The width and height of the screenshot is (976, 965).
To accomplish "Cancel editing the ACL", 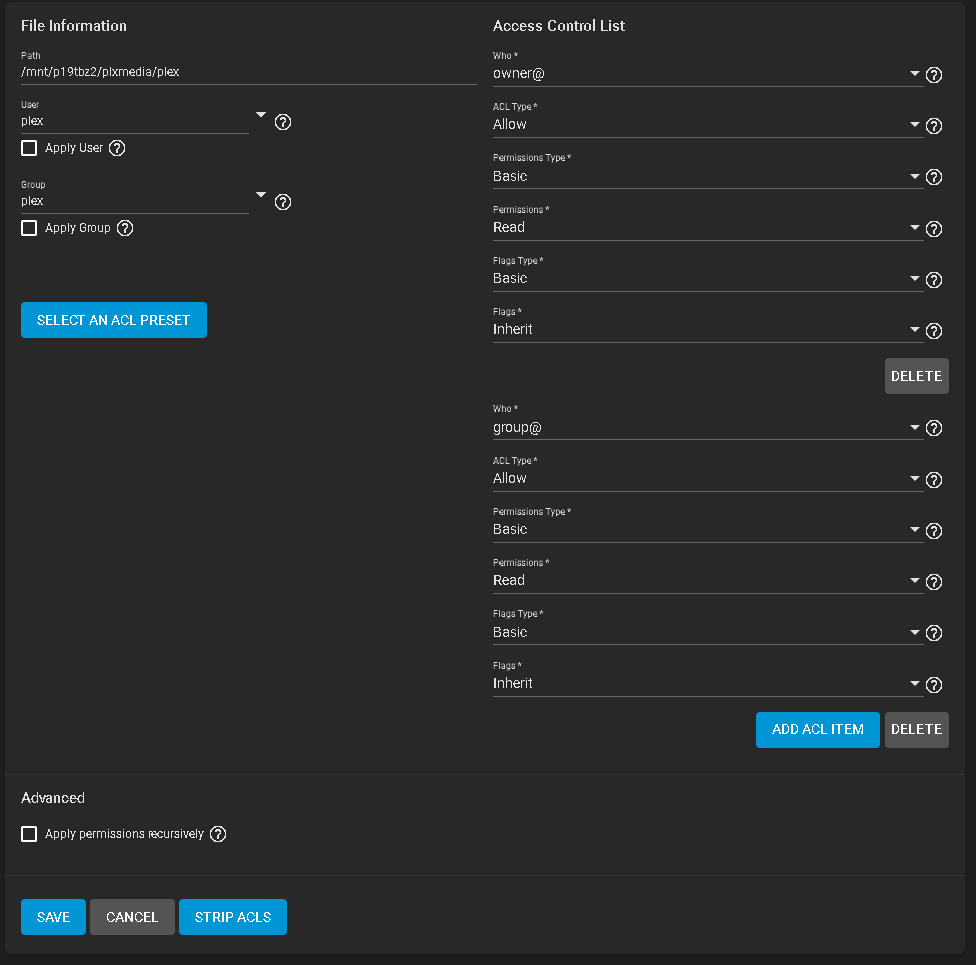I will 132,917.
